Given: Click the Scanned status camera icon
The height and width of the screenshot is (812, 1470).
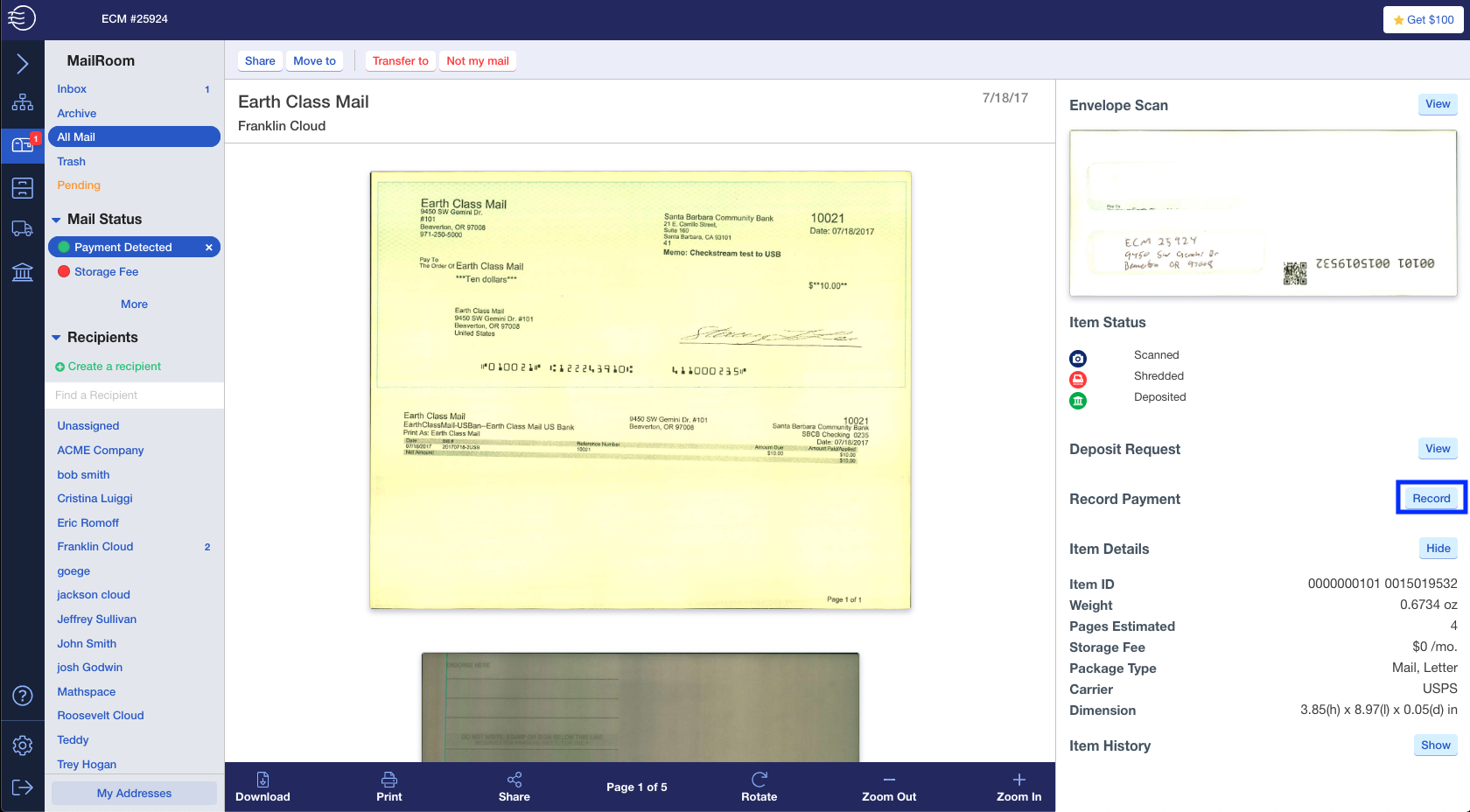Looking at the screenshot, I should [1078, 359].
